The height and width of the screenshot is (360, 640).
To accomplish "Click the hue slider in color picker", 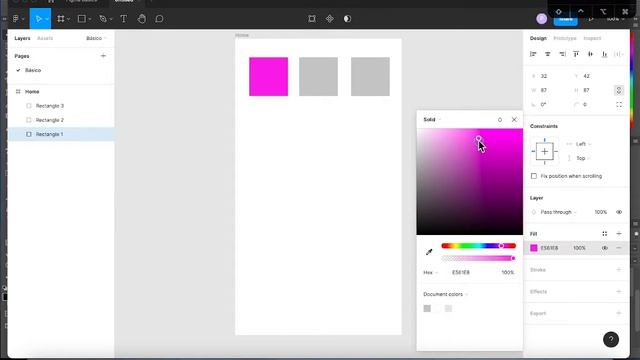I will (478, 246).
